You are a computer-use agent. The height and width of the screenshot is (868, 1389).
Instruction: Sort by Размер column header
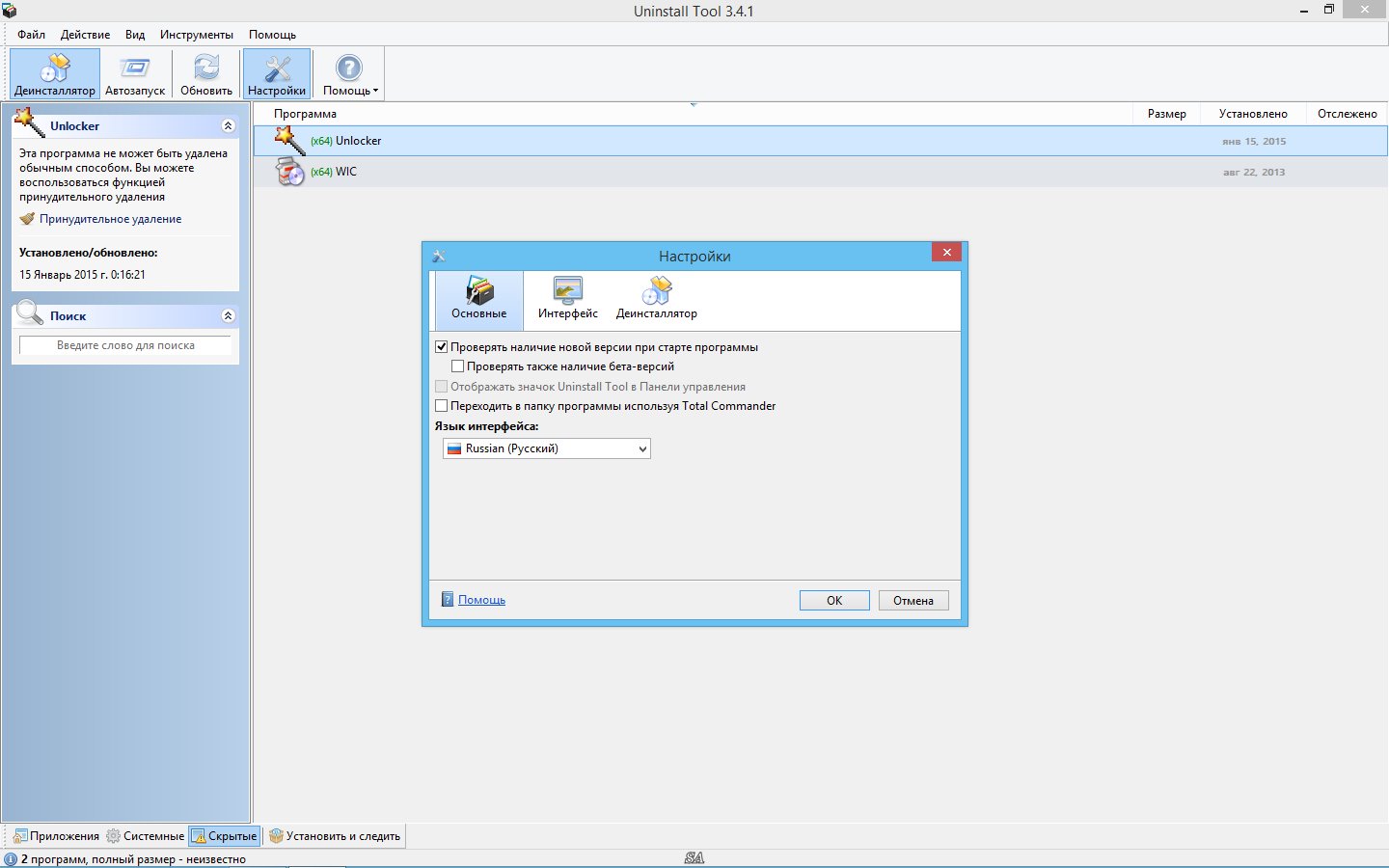pyautogui.click(x=1166, y=114)
